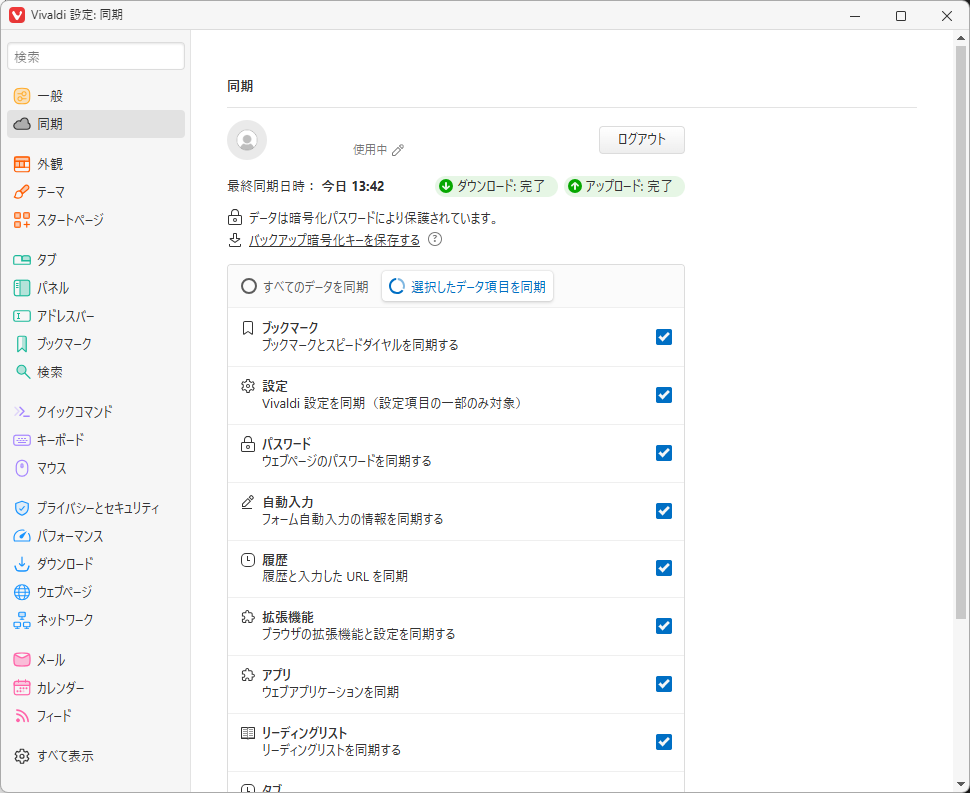The width and height of the screenshot is (970, 793).
Task: Open 外観 settings via its icon
Action: pos(22,164)
